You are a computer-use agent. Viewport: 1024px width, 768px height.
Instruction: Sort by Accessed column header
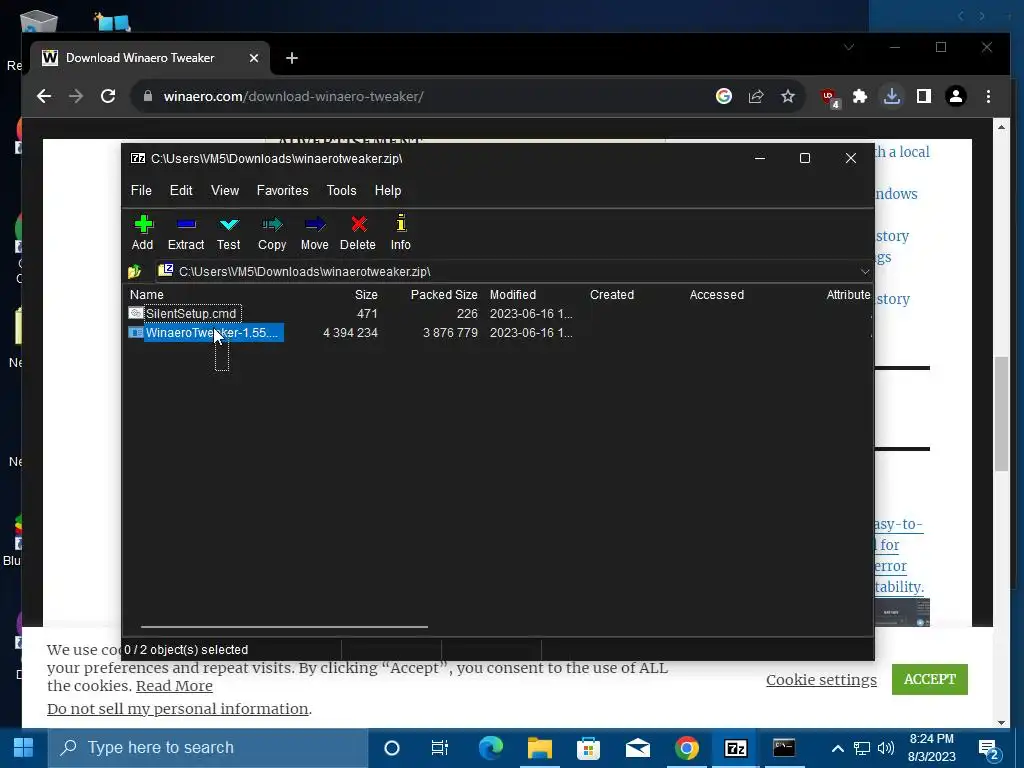click(716, 295)
